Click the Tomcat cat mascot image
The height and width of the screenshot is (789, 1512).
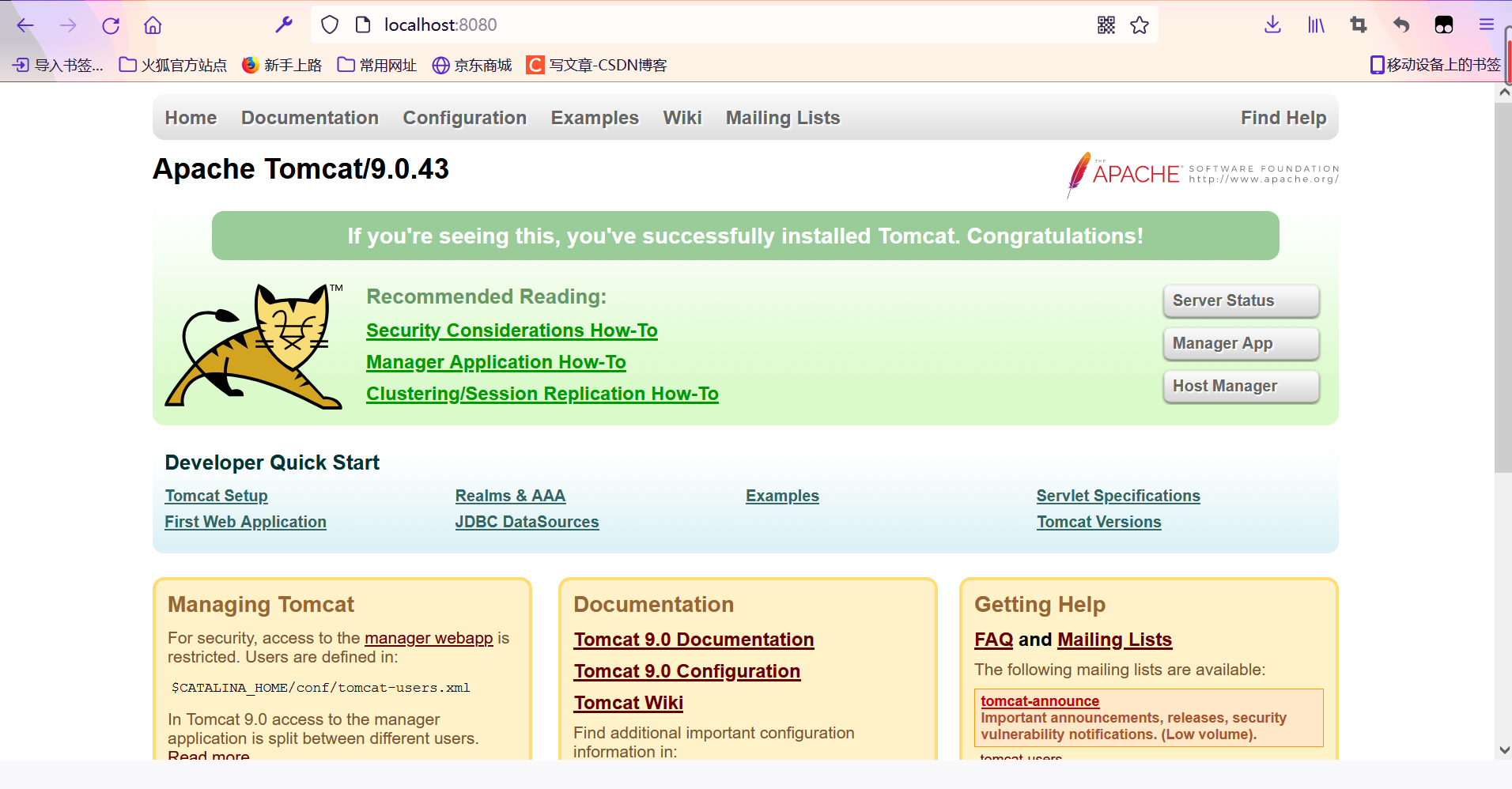coord(253,346)
